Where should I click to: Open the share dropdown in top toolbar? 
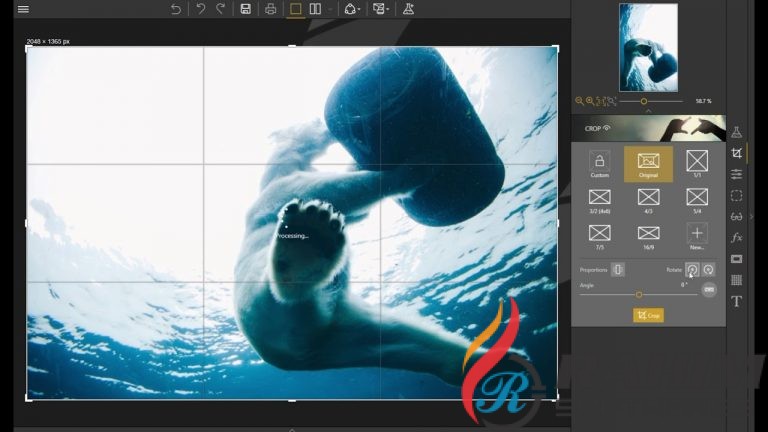(x=352, y=9)
